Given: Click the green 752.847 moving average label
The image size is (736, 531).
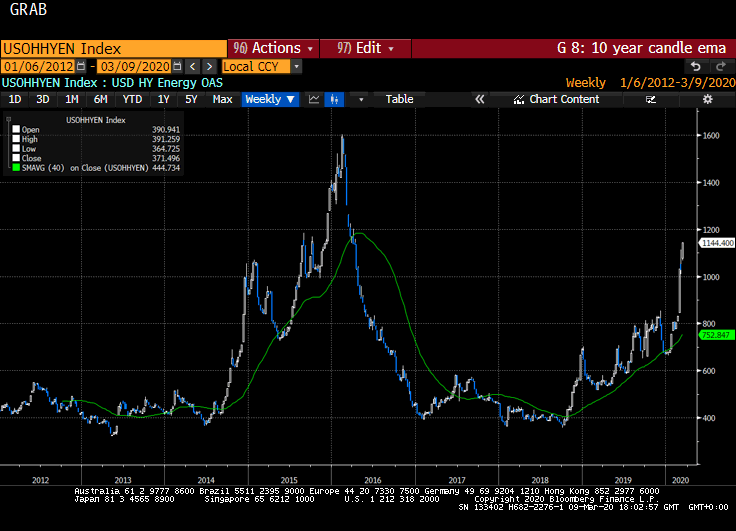Looking at the screenshot, I should 717,335.
